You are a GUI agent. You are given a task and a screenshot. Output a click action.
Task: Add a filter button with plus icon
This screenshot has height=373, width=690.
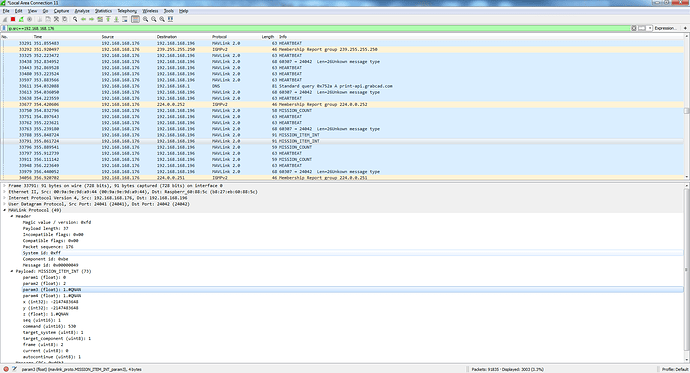[x=685, y=28]
